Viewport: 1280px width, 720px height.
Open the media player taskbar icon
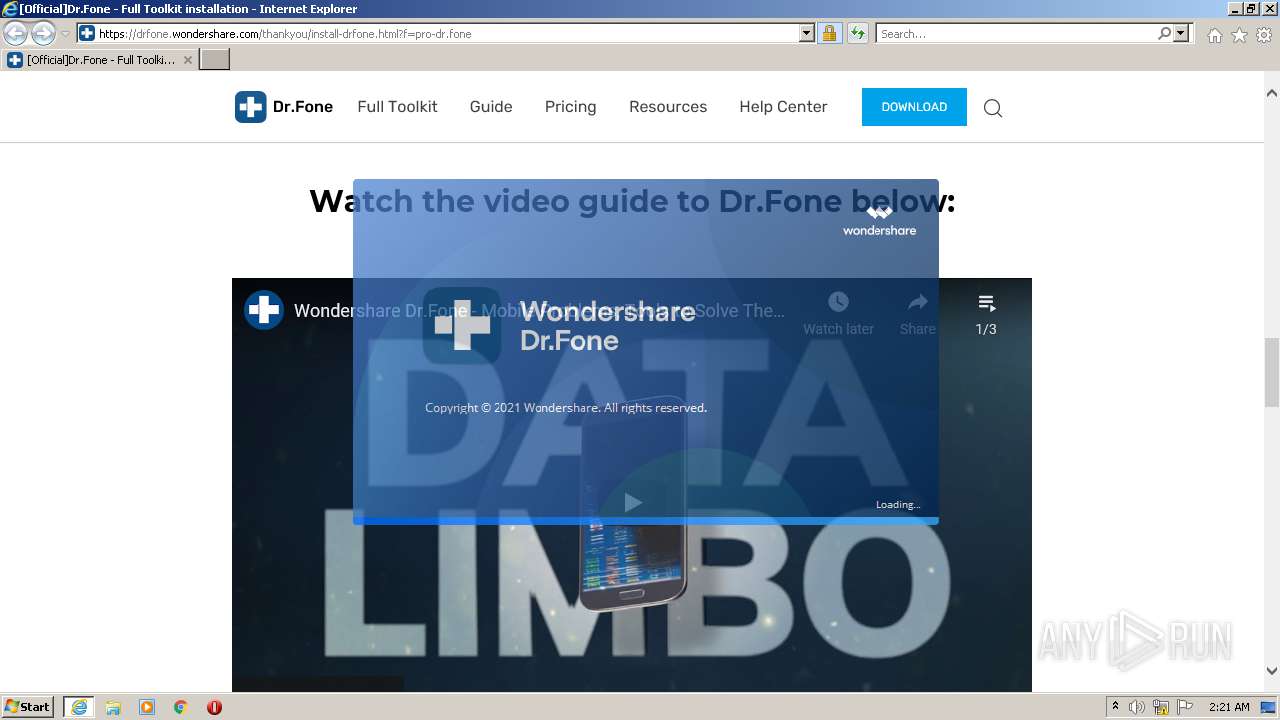click(147, 707)
